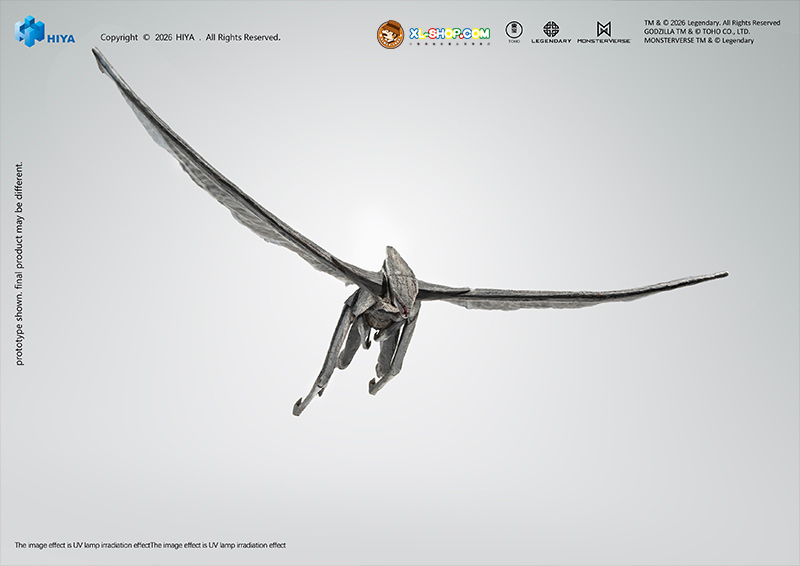The height and width of the screenshot is (566, 800).
Task: Click the XL-Shop cartoon mascot icon
Action: 390,35
